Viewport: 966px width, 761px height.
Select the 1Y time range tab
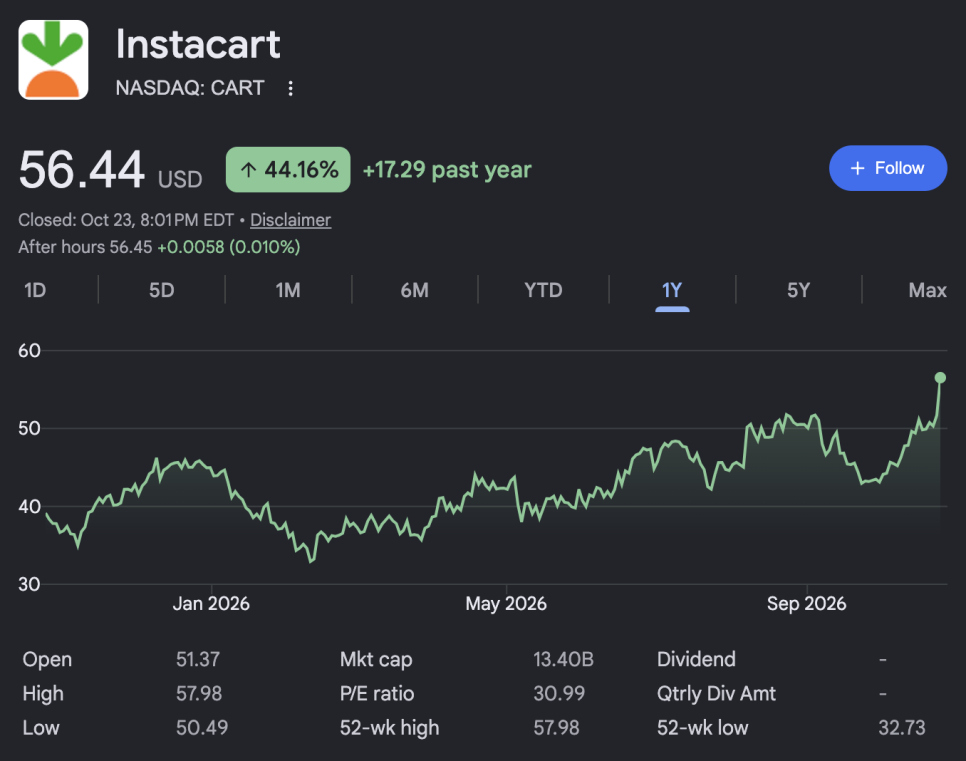click(x=672, y=290)
